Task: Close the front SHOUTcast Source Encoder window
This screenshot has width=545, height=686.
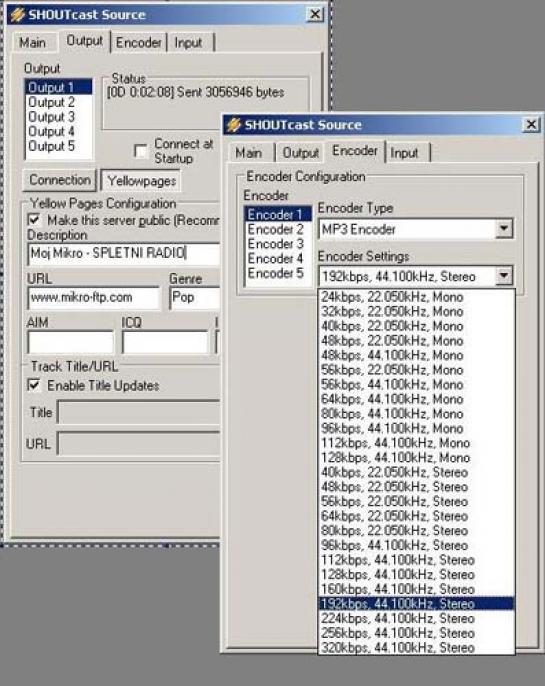Action: [531, 125]
